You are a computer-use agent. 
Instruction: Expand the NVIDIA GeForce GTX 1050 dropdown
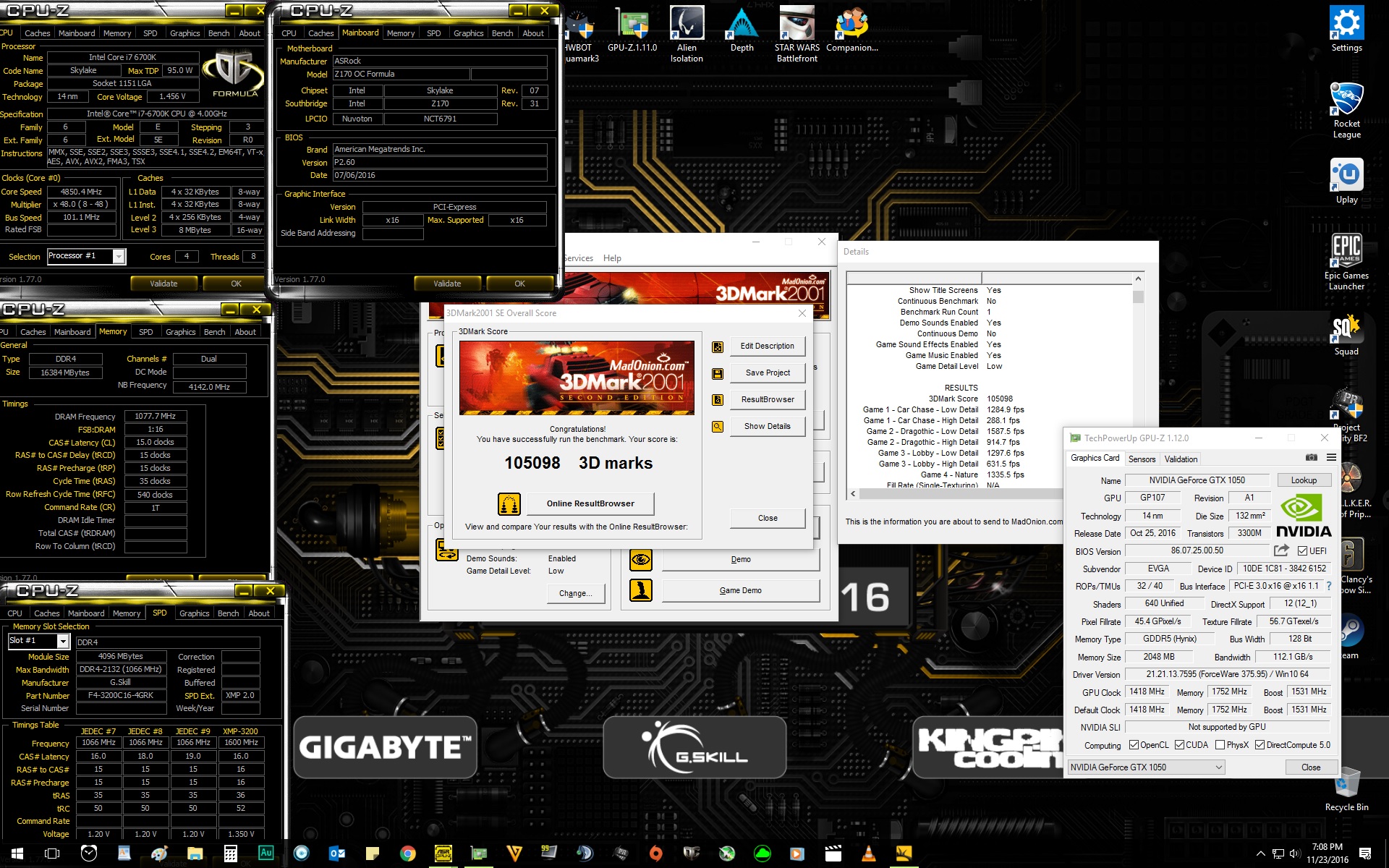[1218, 767]
